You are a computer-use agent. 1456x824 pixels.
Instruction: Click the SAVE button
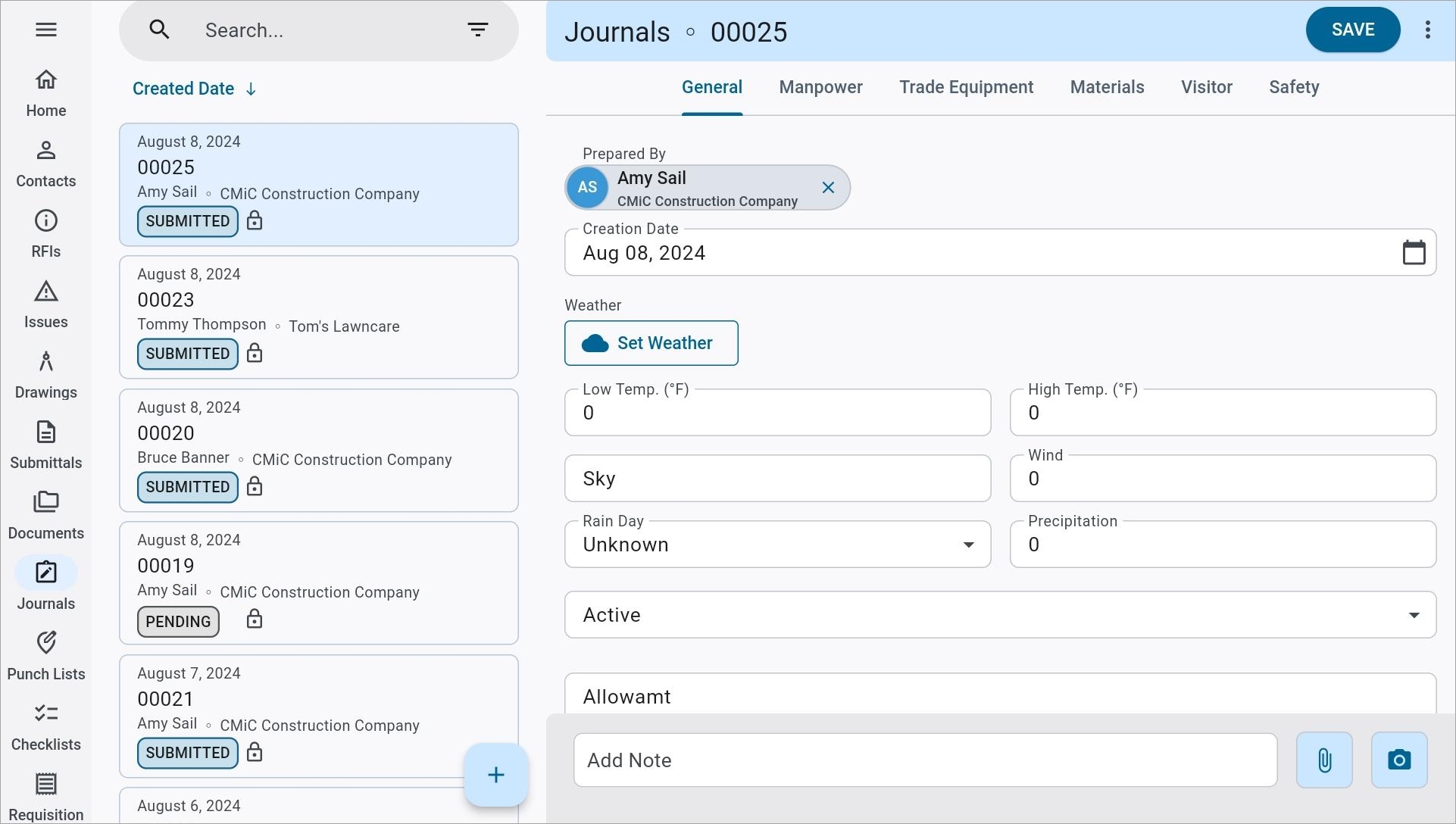[1352, 30]
